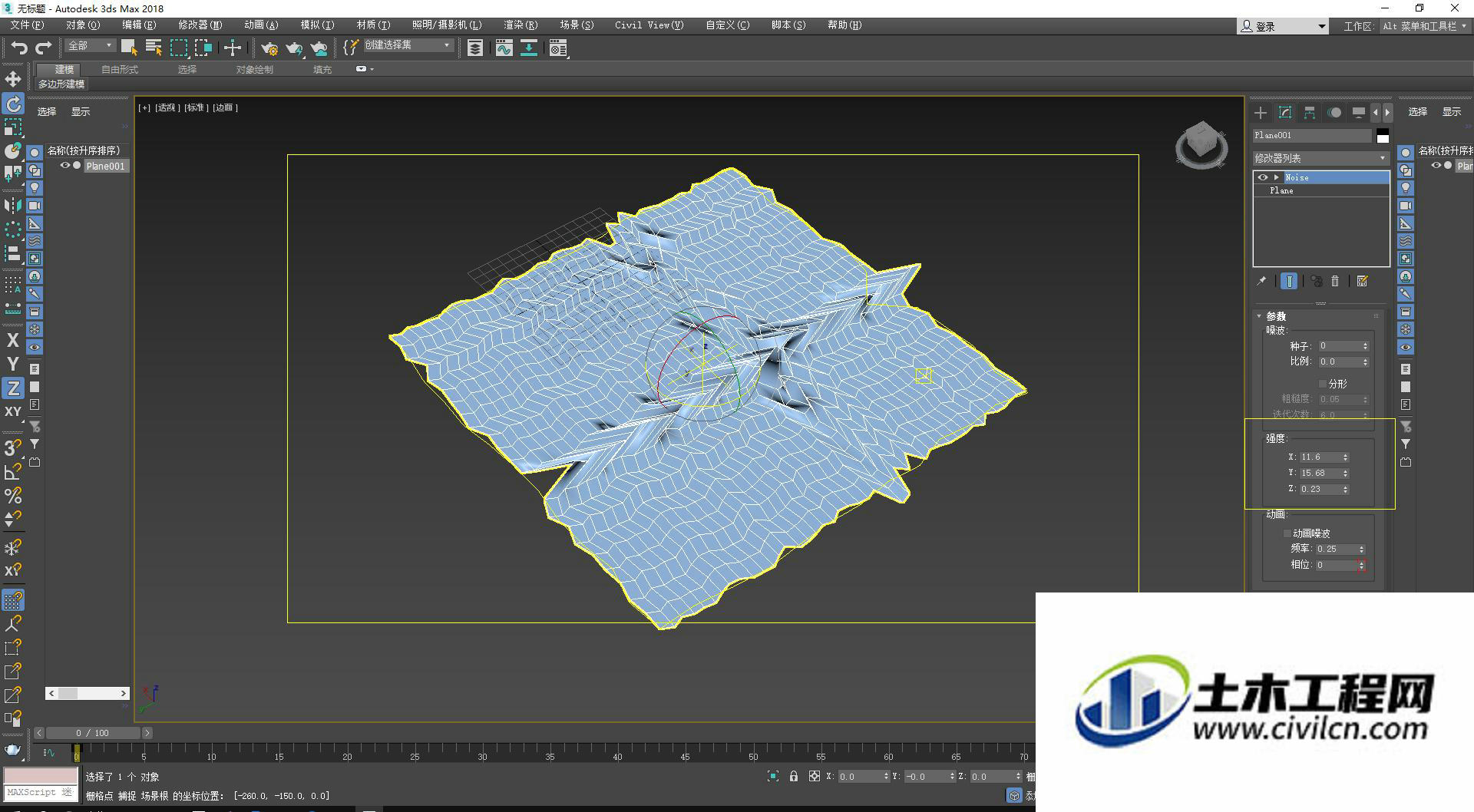
Task: Choose the rectangular selection region tool
Action: click(x=179, y=48)
